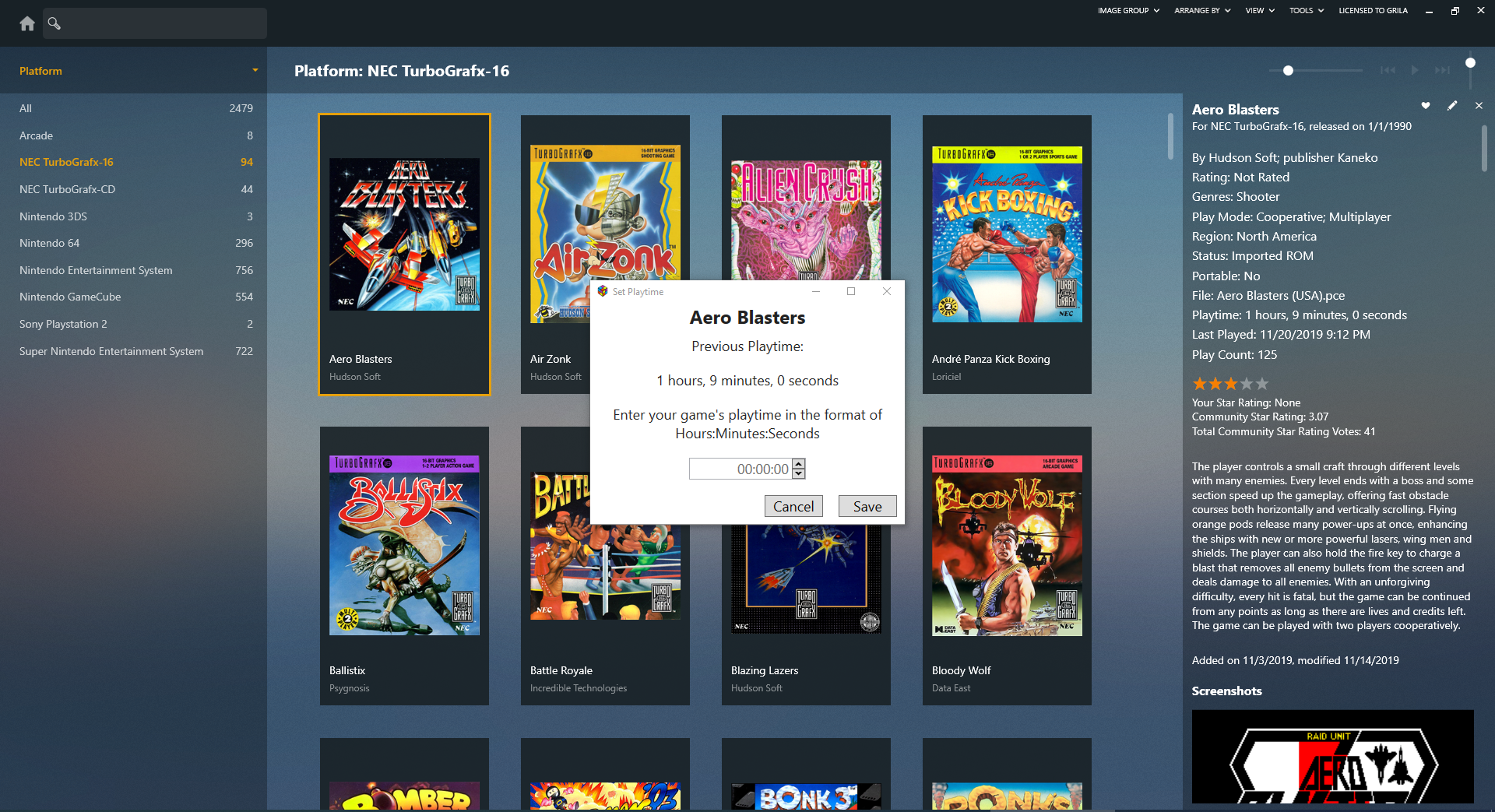Image resolution: width=1495 pixels, height=812 pixels.
Task: Select Aero Blasters box art
Action: point(404,234)
